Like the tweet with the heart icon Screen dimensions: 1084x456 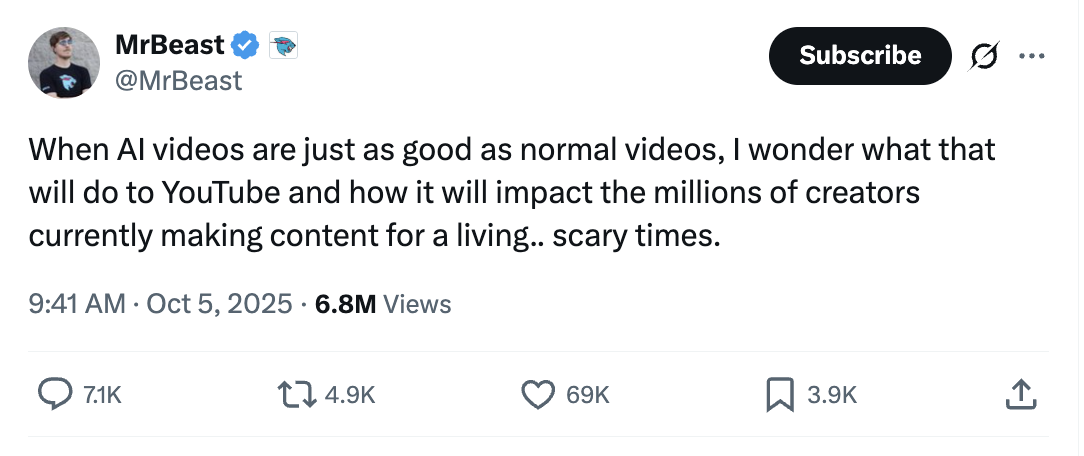537,395
